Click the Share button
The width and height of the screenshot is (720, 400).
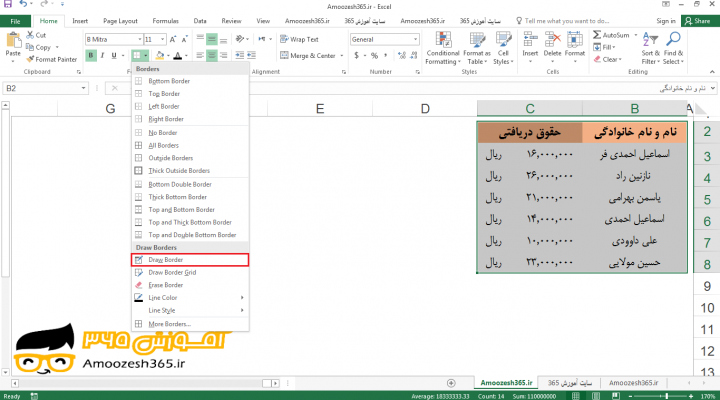[698, 21]
